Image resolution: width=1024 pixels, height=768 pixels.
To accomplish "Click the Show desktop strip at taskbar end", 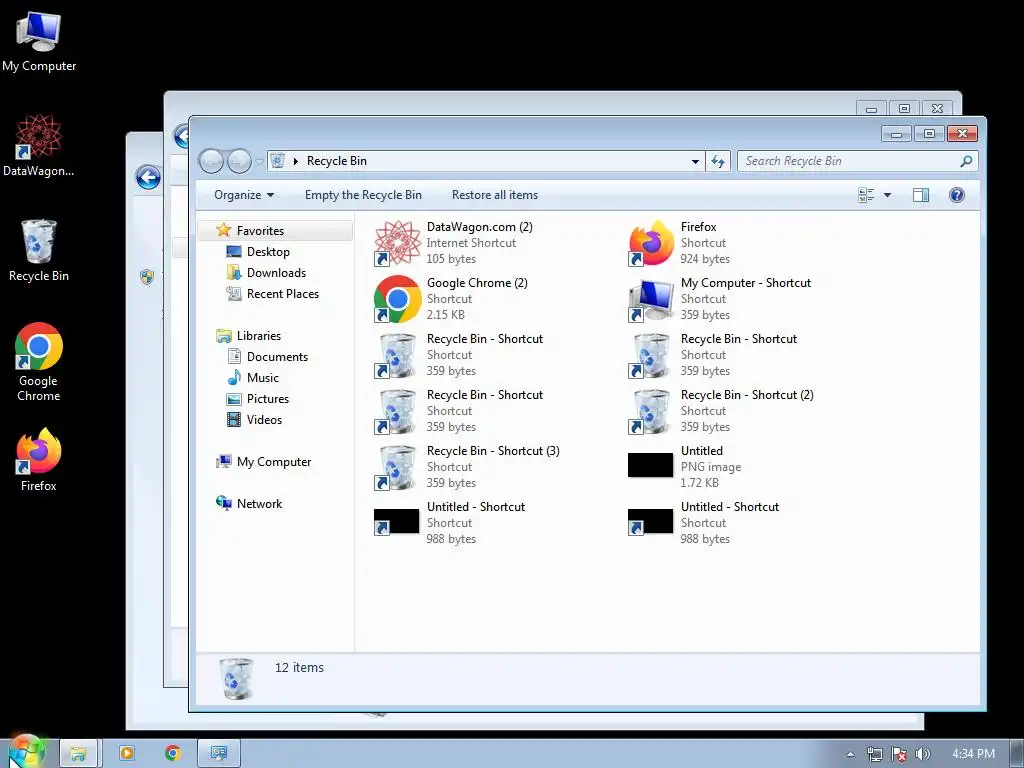I will [x=1017, y=754].
